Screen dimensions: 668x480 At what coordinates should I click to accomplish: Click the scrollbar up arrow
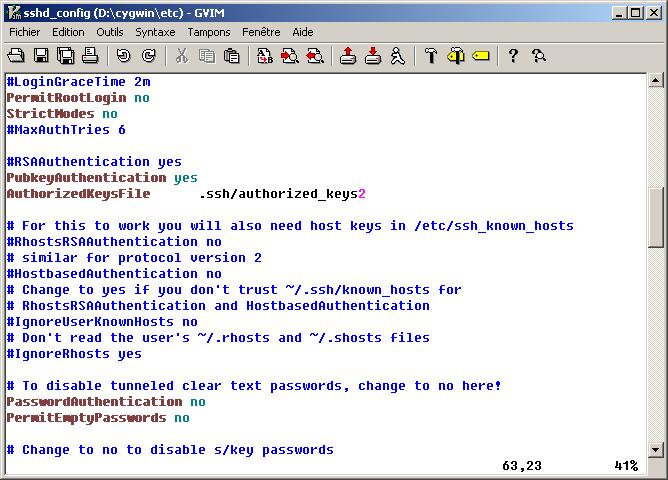657,82
